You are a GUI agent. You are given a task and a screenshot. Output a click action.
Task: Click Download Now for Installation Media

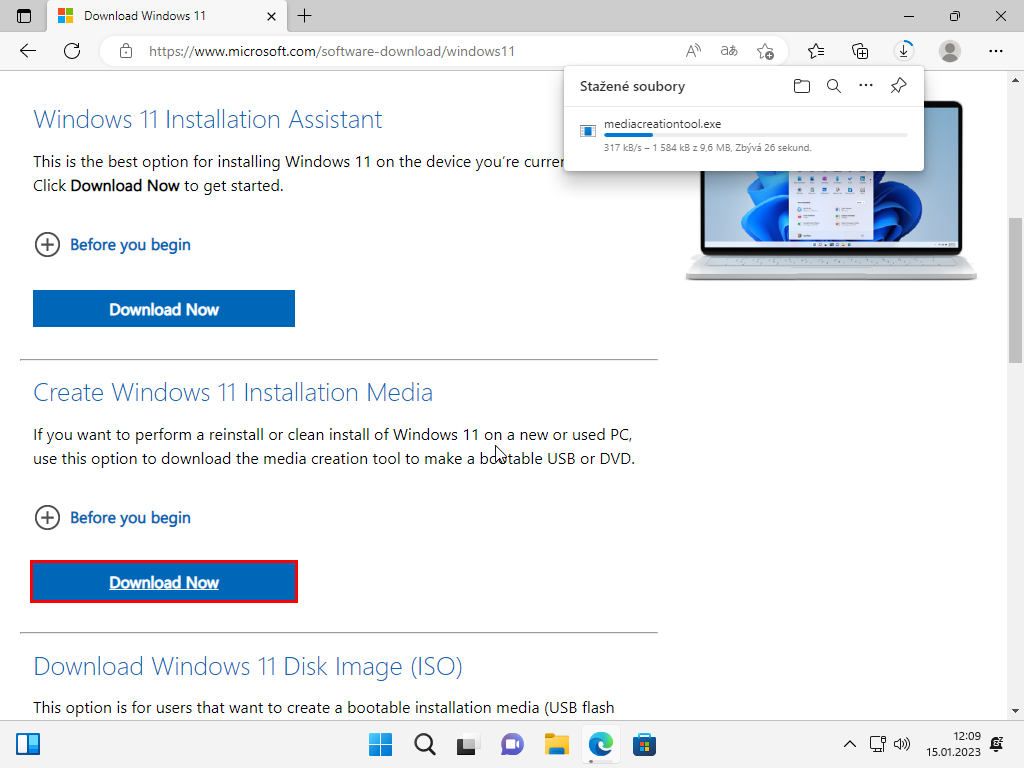pyautogui.click(x=164, y=583)
